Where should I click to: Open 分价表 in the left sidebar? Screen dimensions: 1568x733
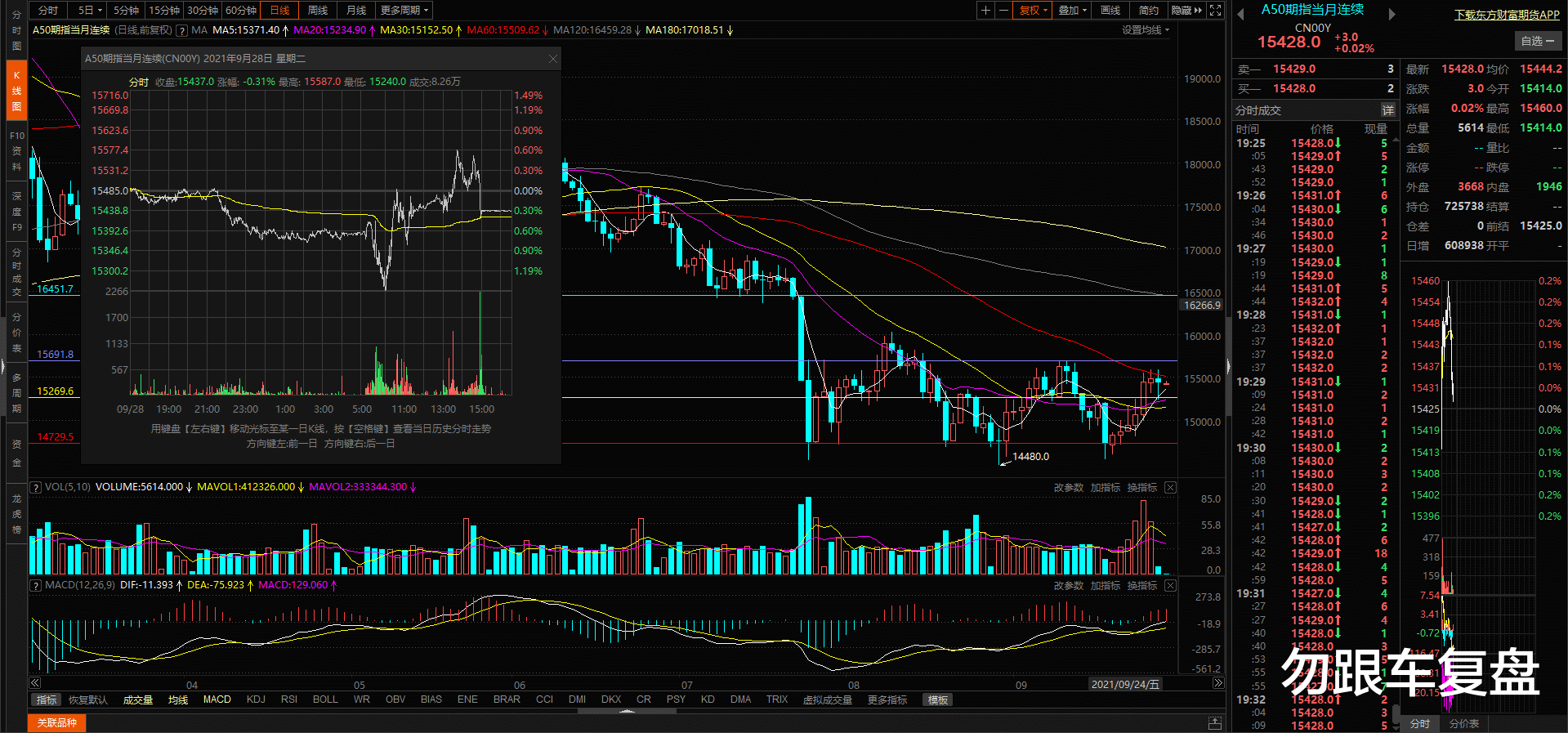[x=16, y=333]
